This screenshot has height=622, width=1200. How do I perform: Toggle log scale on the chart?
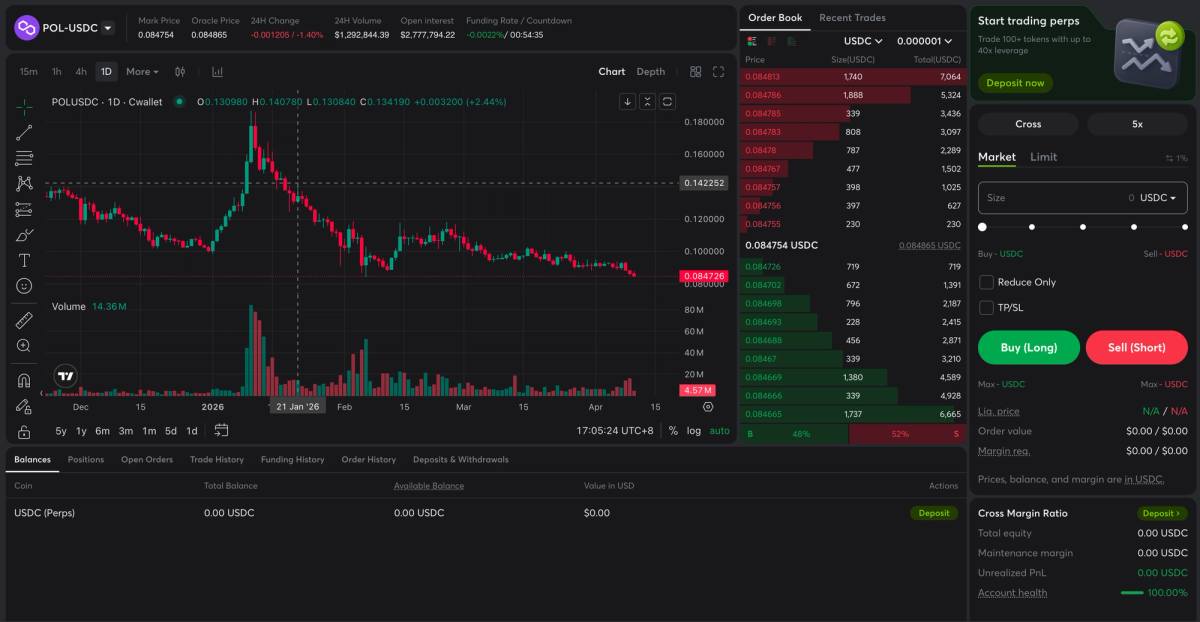[x=694, y=431]
